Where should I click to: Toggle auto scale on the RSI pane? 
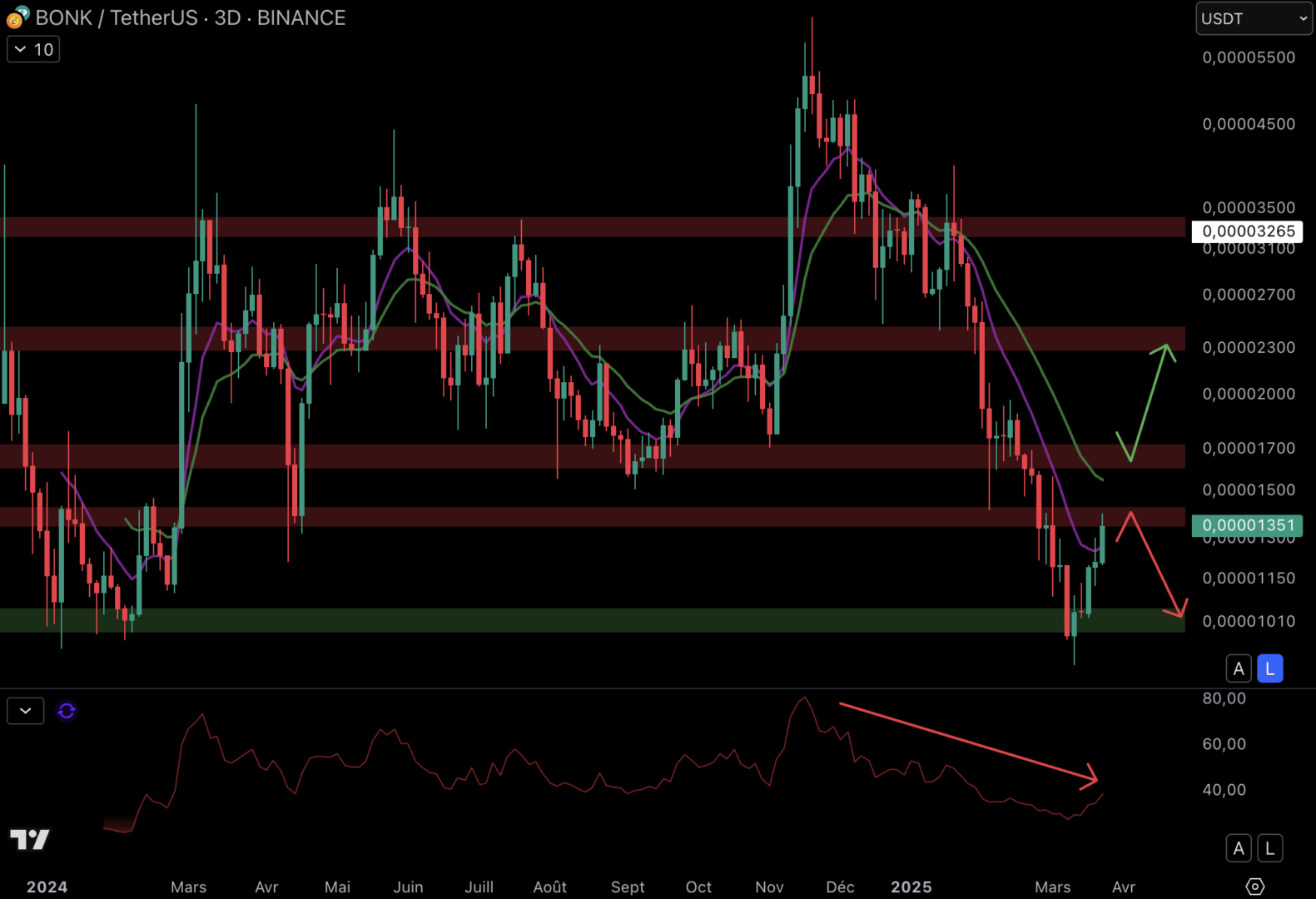(x=1239, y=848)
